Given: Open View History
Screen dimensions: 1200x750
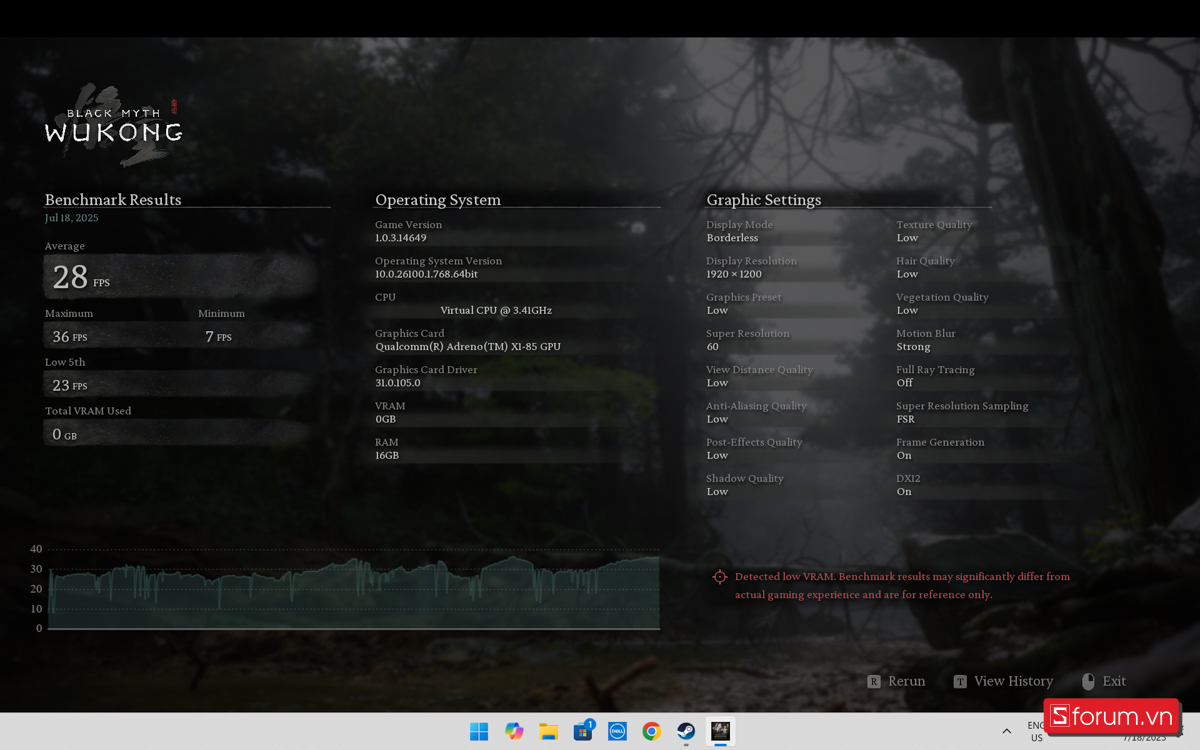Looking at the screenshot, I should pyautogui.click(x=1003, y=681).
